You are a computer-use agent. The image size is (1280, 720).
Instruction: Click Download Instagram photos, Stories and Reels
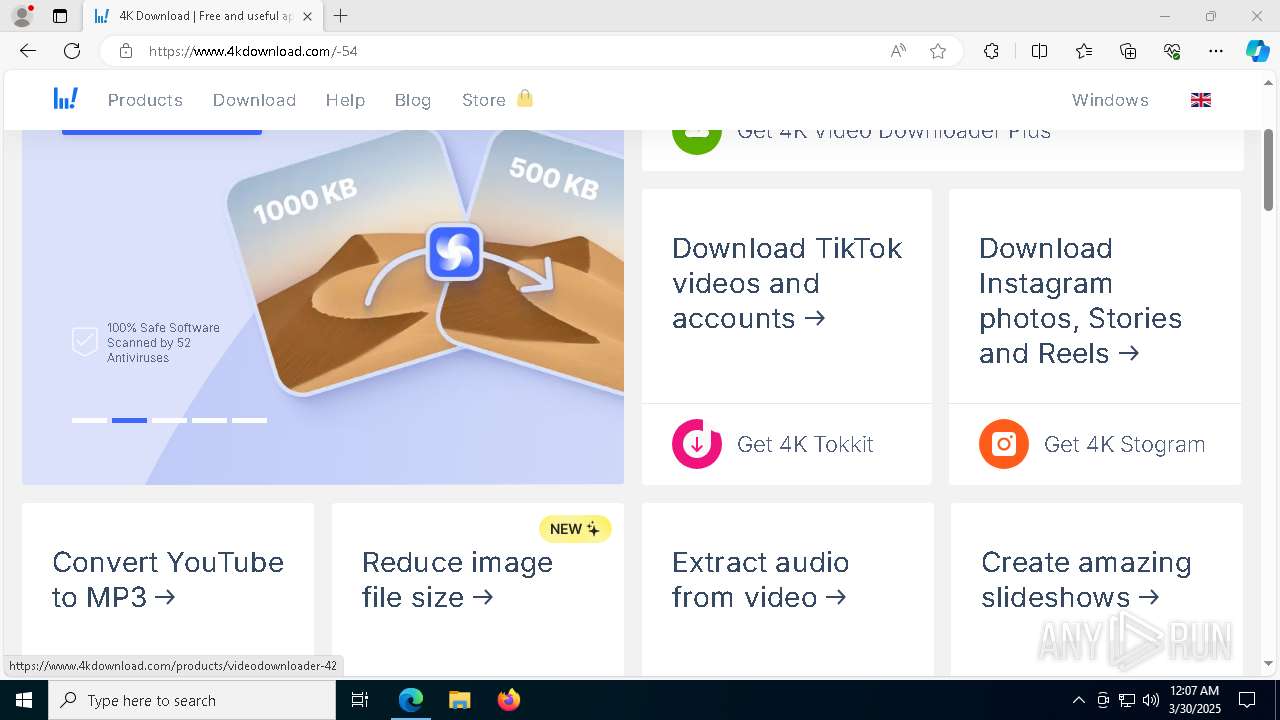(1080, 300)
